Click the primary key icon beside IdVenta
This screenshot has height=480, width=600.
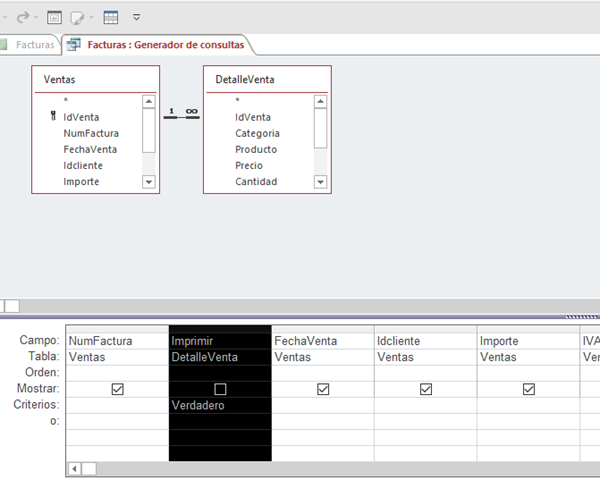[x=53, y=117]
